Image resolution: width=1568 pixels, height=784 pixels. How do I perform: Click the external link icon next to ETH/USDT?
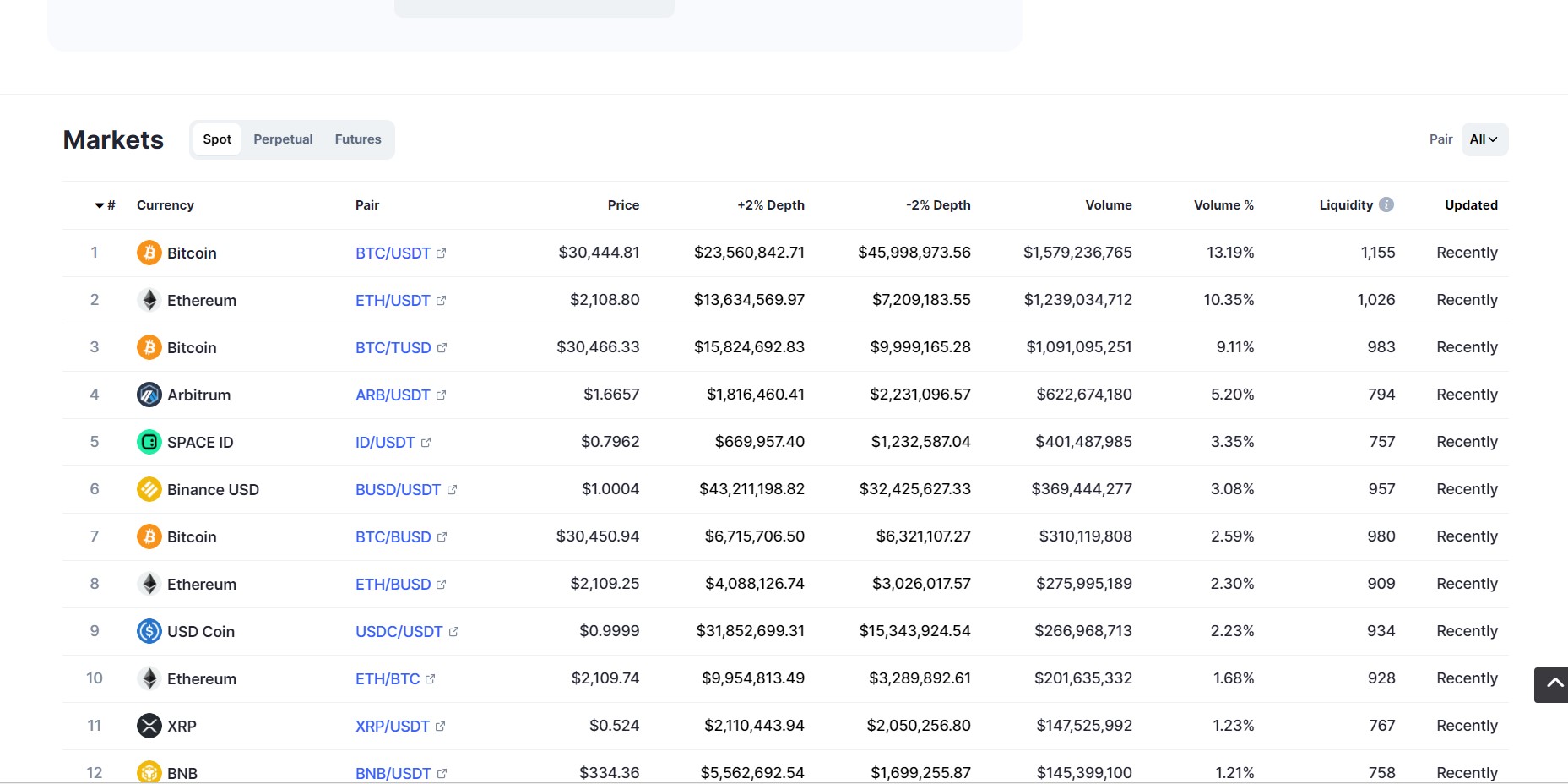click(x=441, y=300)
